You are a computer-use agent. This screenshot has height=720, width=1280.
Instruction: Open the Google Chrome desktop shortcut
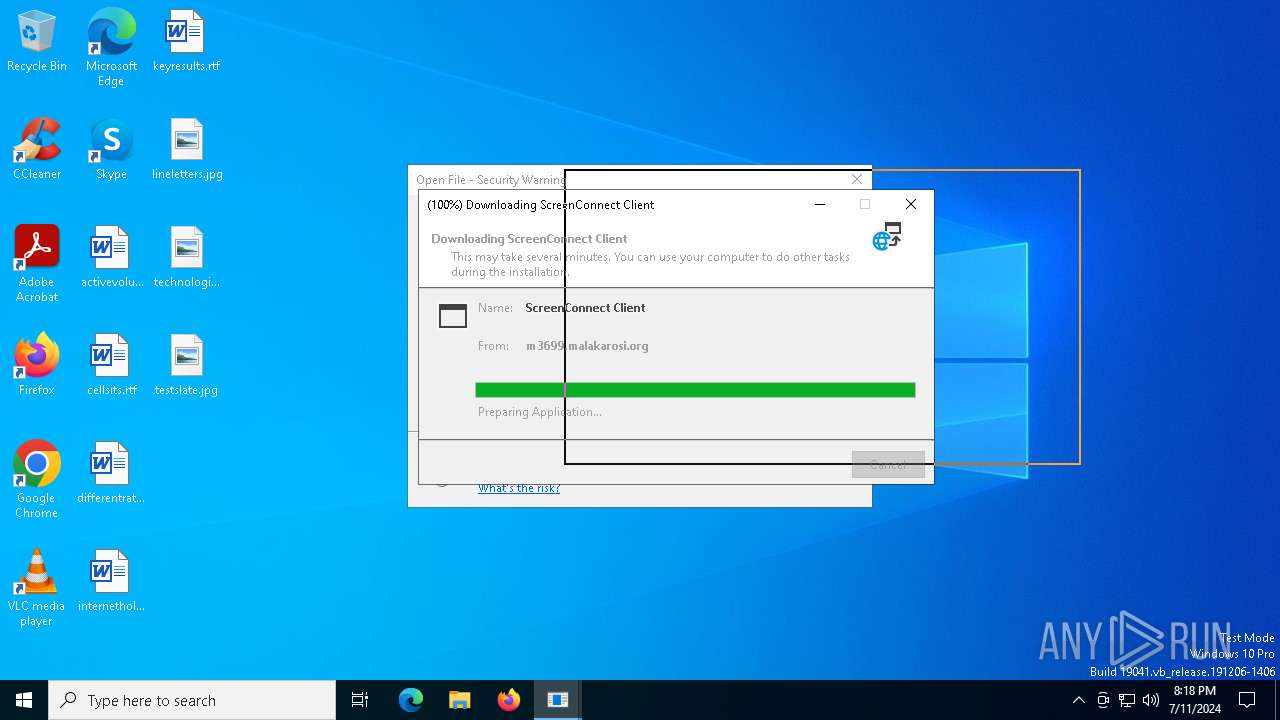pos(37,480)
